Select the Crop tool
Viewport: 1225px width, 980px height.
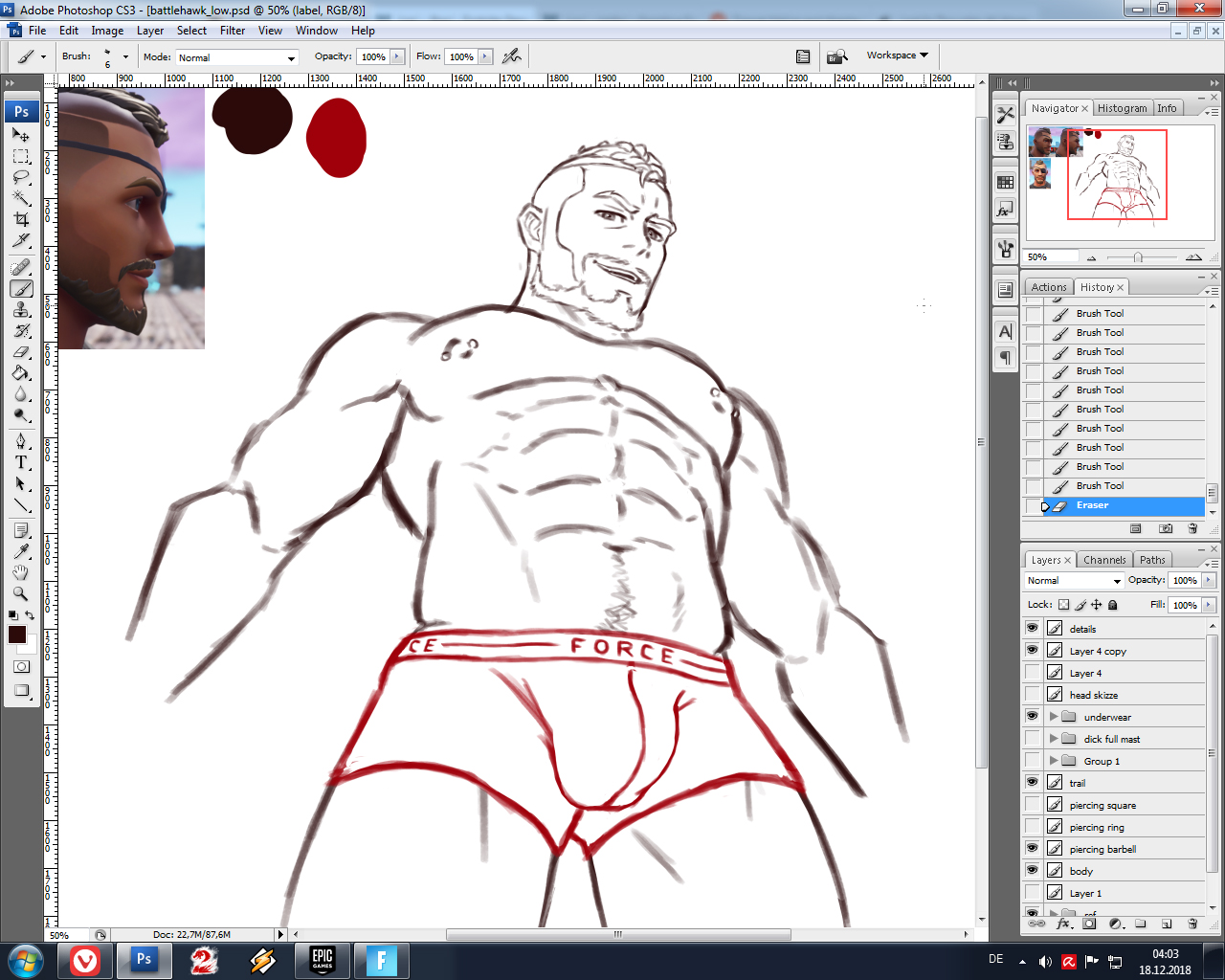(21, 219)
